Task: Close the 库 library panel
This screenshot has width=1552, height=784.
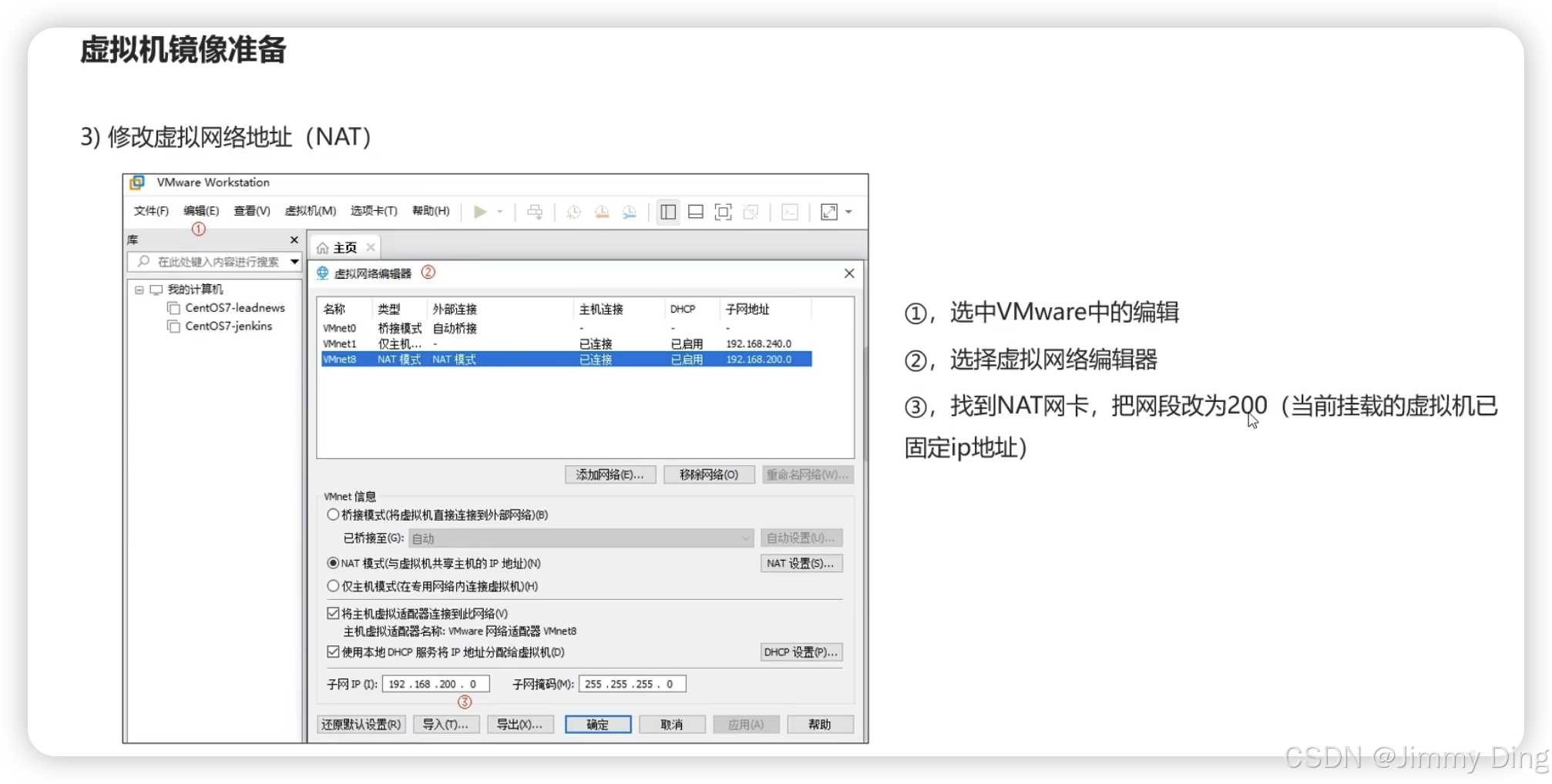Action: (x=294, y=240)
